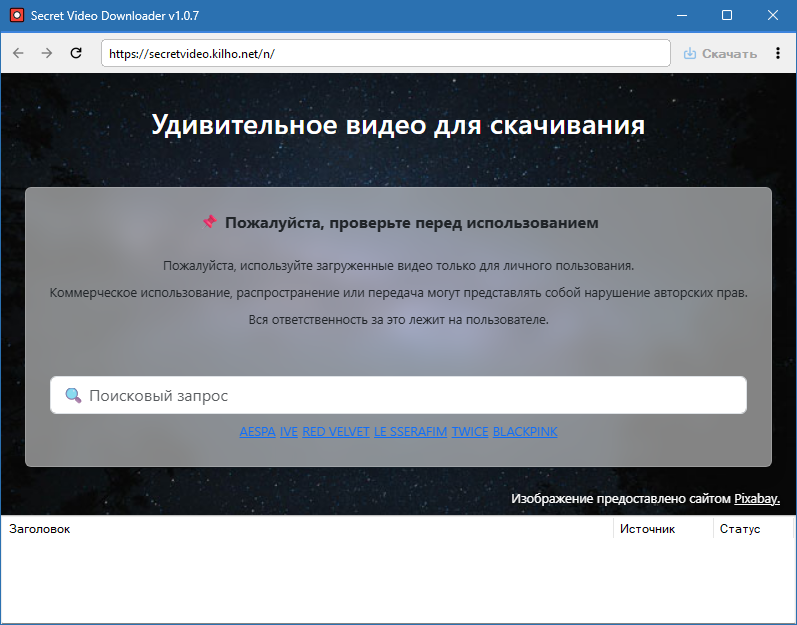Open the RED VELVET link
This screenshot has width=797, height=625.
click(335, 431)
